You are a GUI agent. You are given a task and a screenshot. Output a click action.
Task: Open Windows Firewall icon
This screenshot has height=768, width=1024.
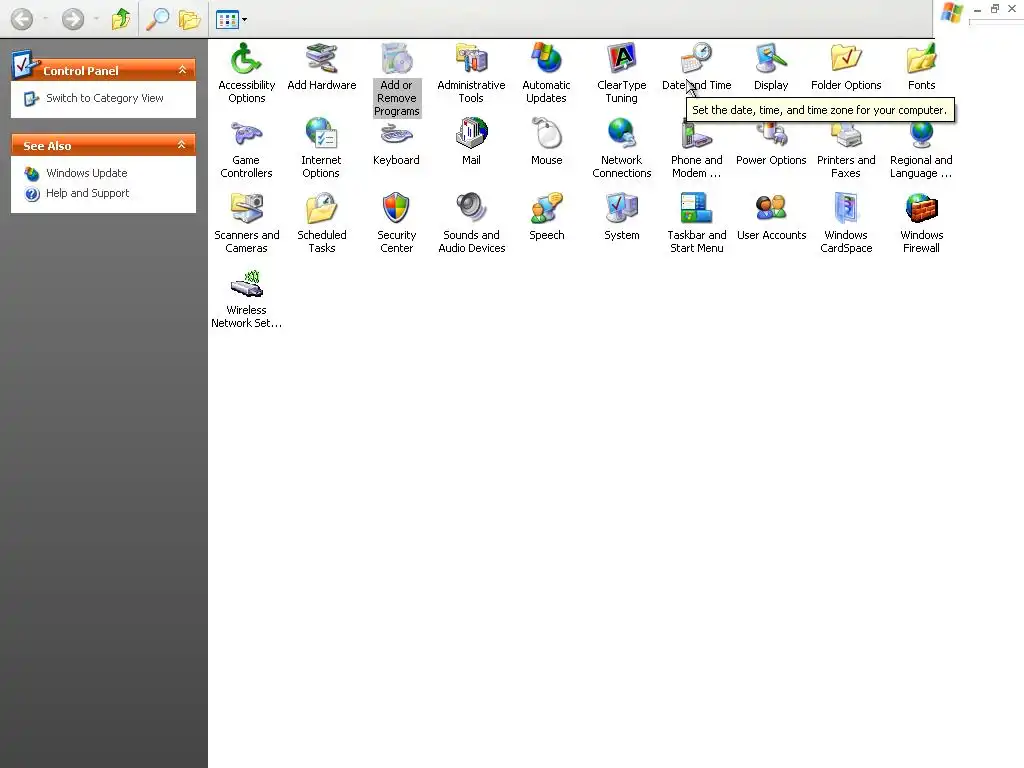921,223
